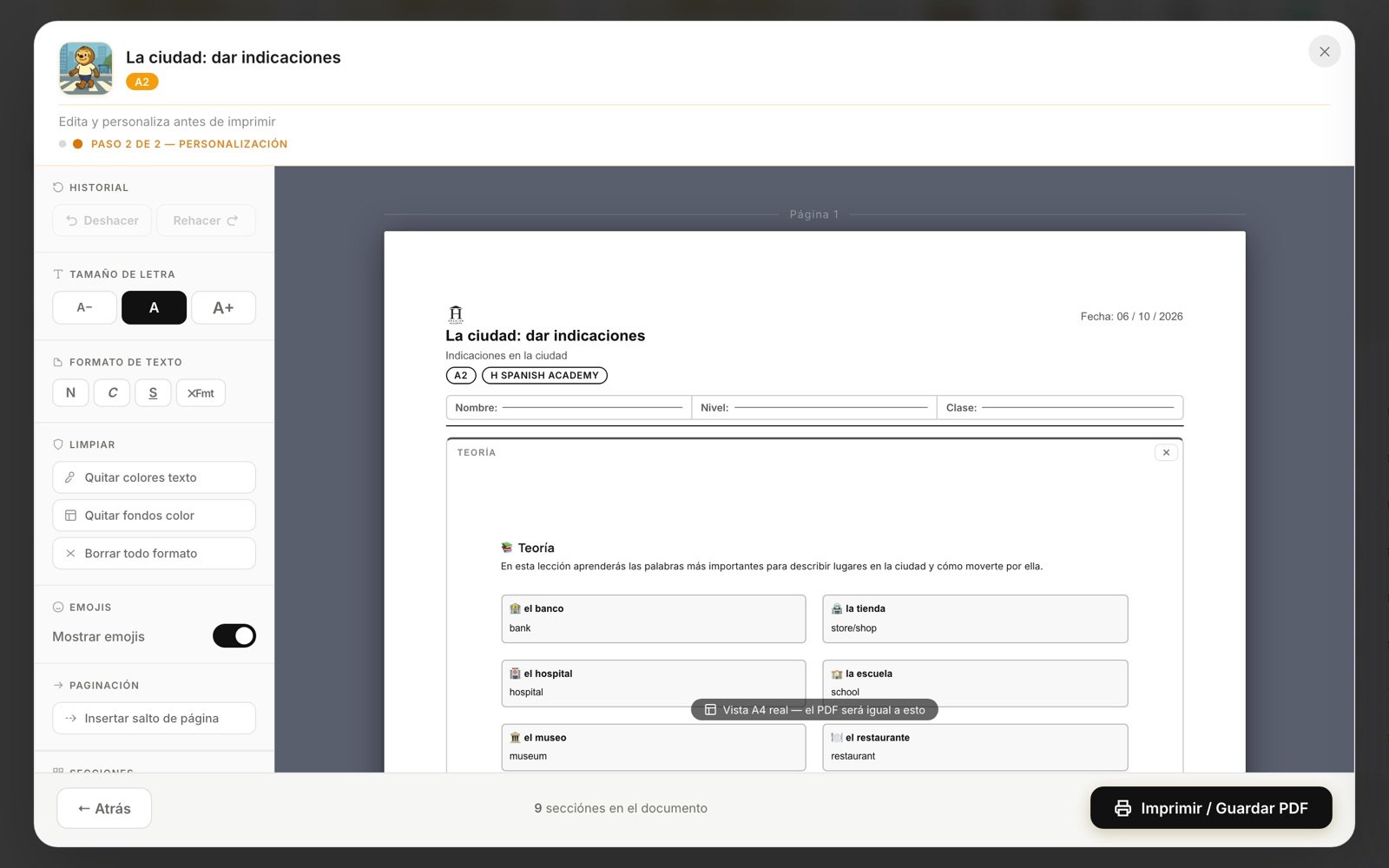
Task: Click the academy logo icon on page
Action: [x=456, y=314]
